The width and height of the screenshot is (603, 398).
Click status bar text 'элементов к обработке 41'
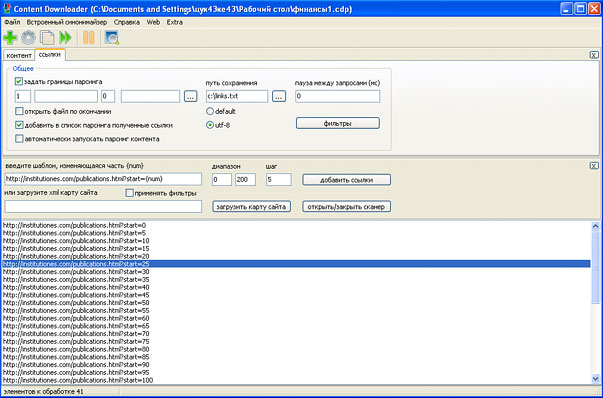[43, 391]
